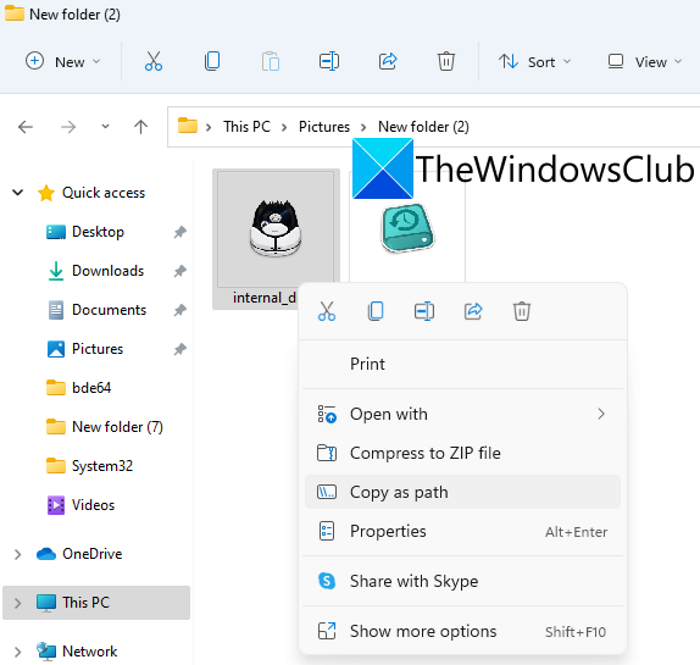Image resolution: width=700 pixels, height=665 pixels.
Task: Unpin Pictures using its pin icon
Action: (179, 349)
